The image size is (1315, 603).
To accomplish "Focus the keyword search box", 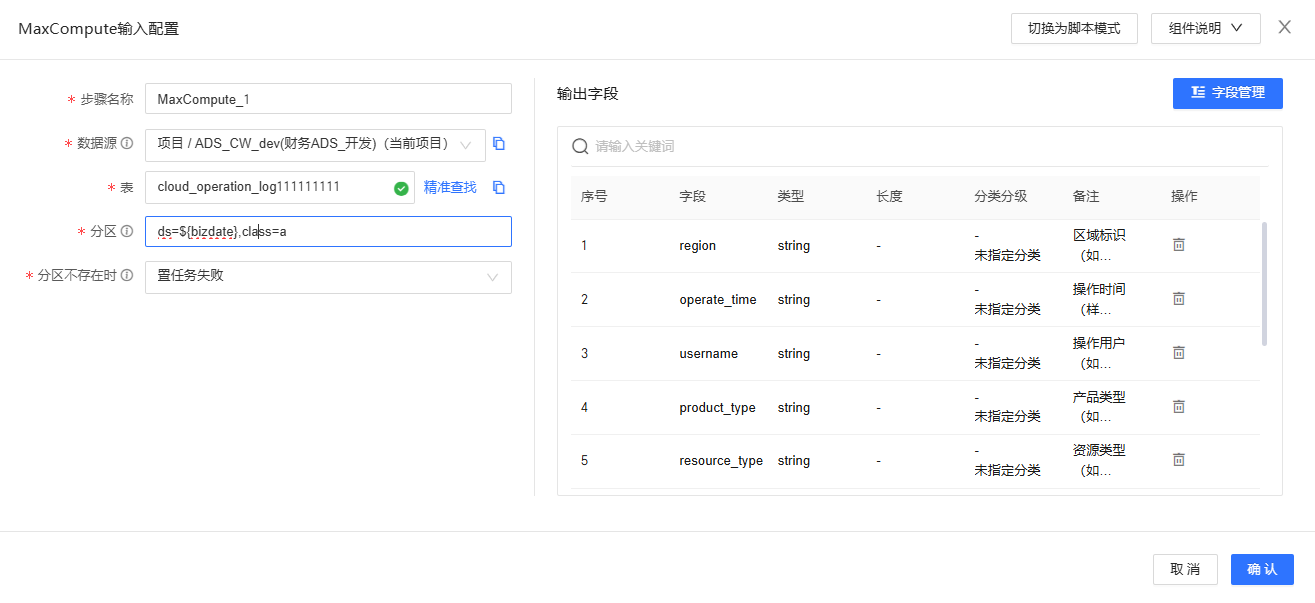I will [920, 146].
